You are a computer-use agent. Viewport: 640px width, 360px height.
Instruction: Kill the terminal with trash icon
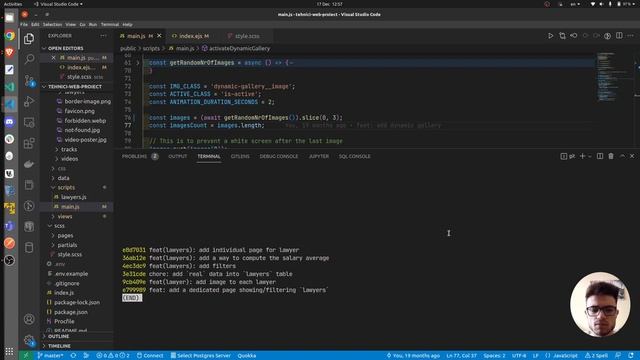pos(611,156)
